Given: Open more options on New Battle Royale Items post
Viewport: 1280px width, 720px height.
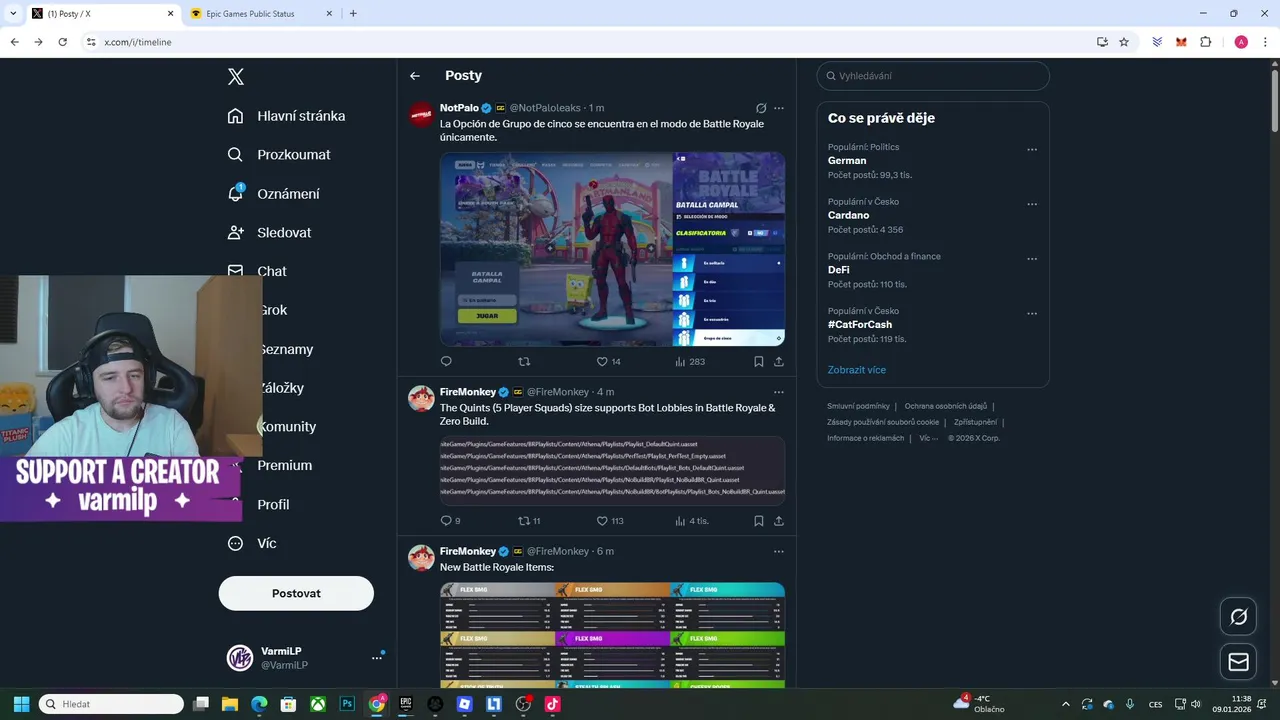Looking at the screenshot, I should 779,552.
